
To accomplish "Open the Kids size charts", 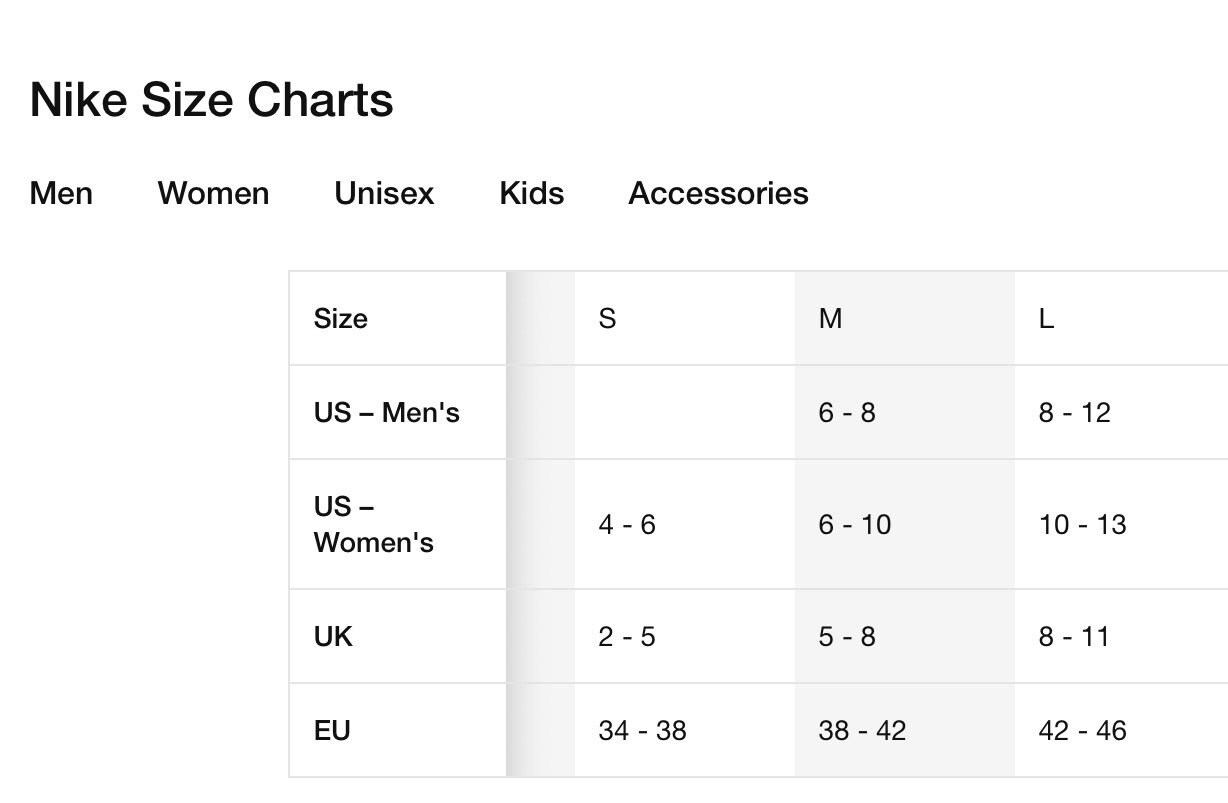I will pyautogui.click(x=531, y=193).
